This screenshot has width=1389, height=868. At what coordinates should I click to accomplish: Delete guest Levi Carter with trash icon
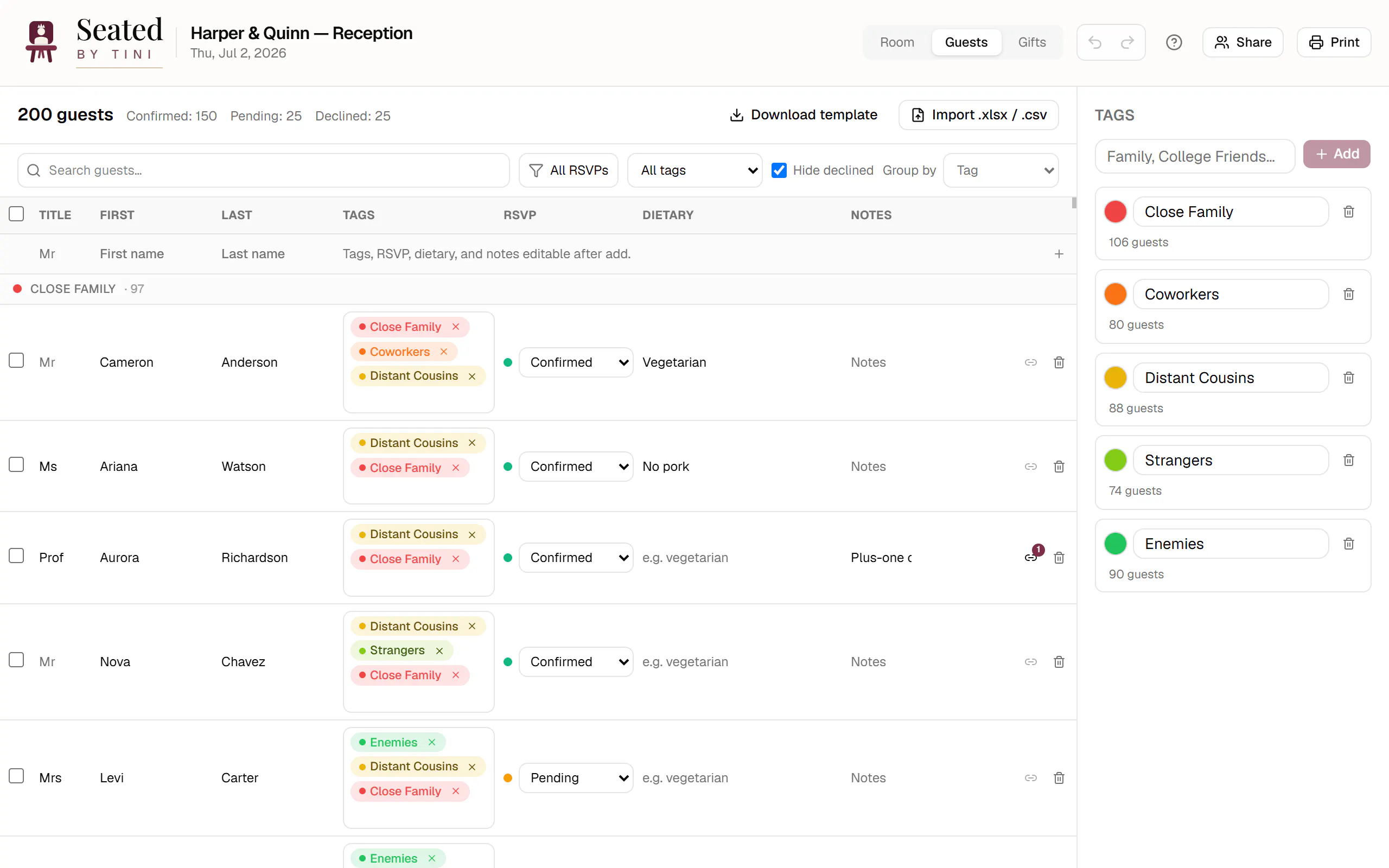click(1059, 778)
